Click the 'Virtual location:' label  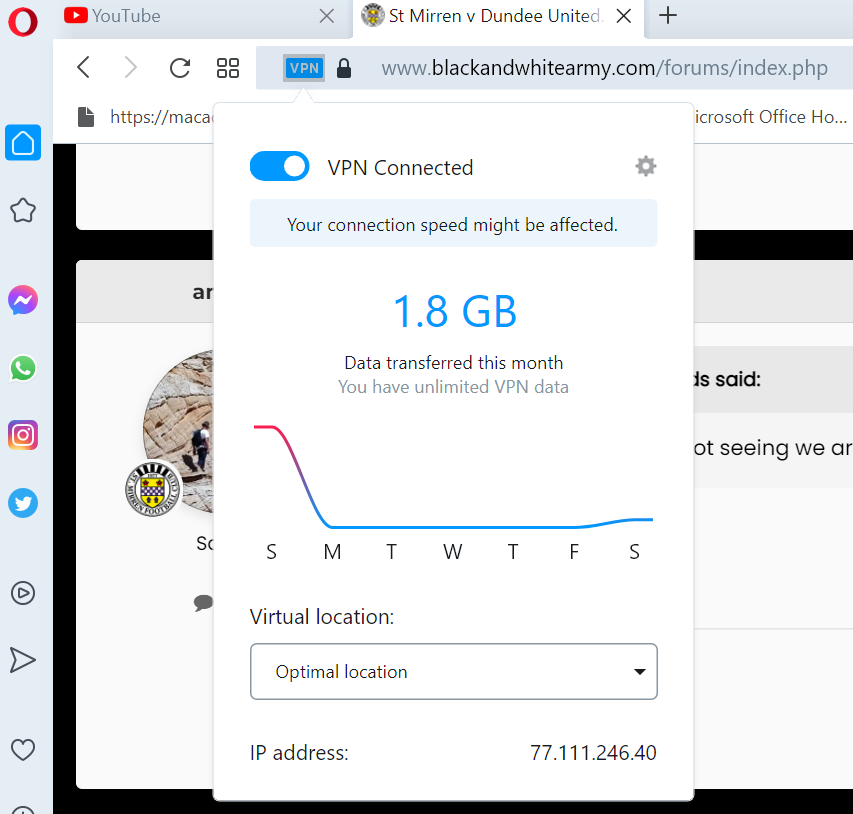322,617
